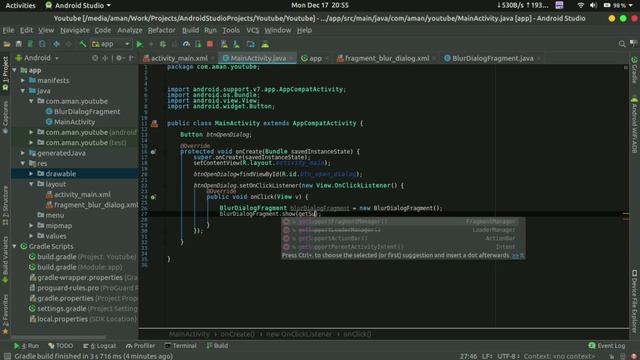640x360 pixels.
Task: Run the app with green play button
Action: click(x=139, y=44)
